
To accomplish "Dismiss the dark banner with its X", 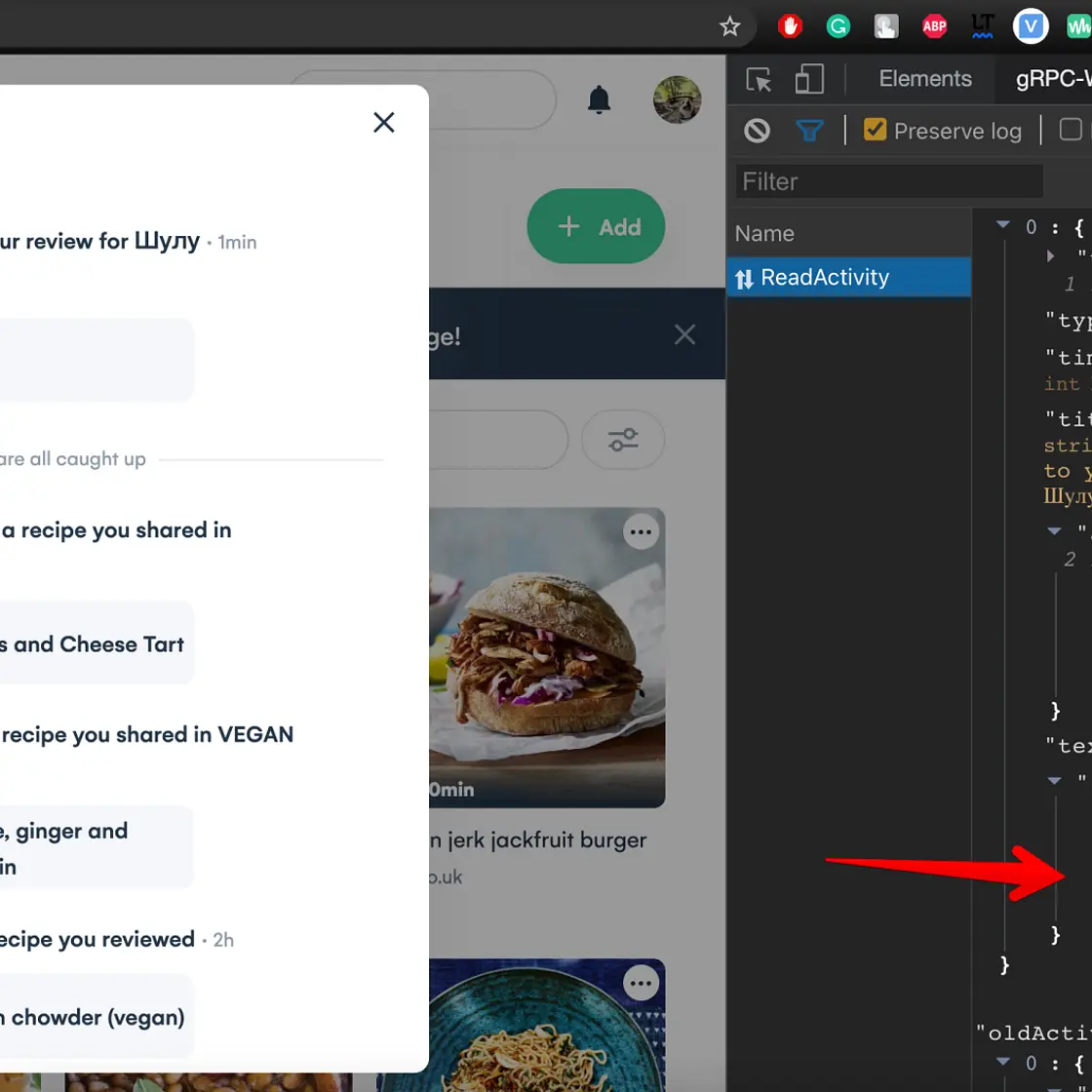I will [684, 334].
